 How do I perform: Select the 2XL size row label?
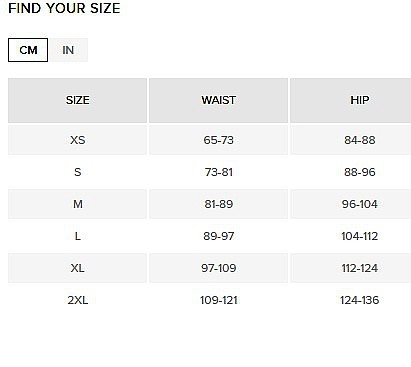(78, 300)
